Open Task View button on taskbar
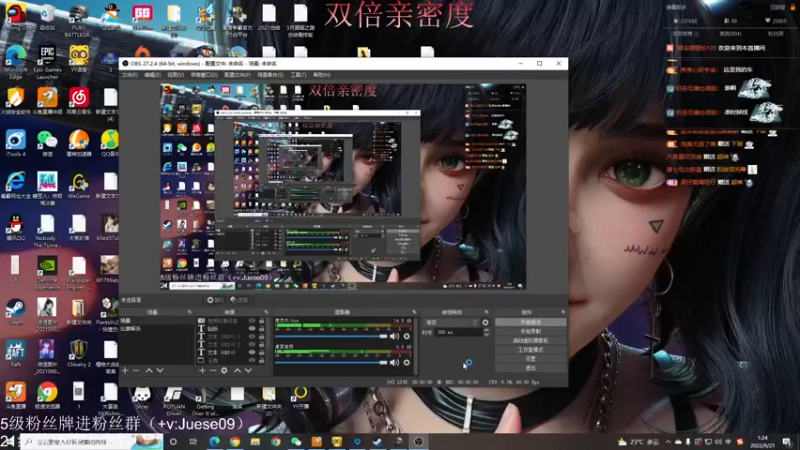This screenshot has width=800, height=450. pyautogui.click(x=193, y=441)
